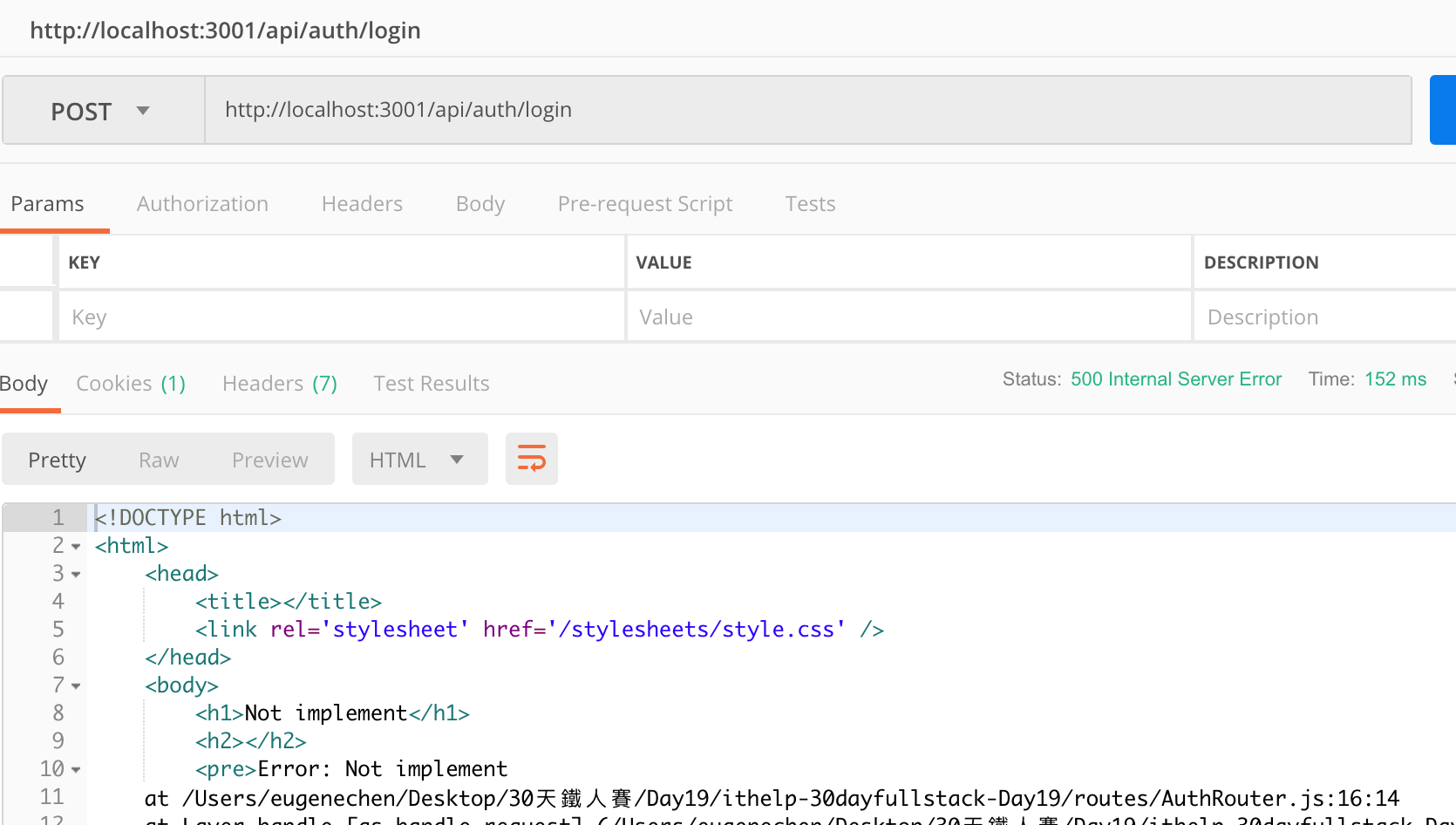Switch response view to Raw
This screenshot has height=825, width=1456.
(x=159, y=460)
